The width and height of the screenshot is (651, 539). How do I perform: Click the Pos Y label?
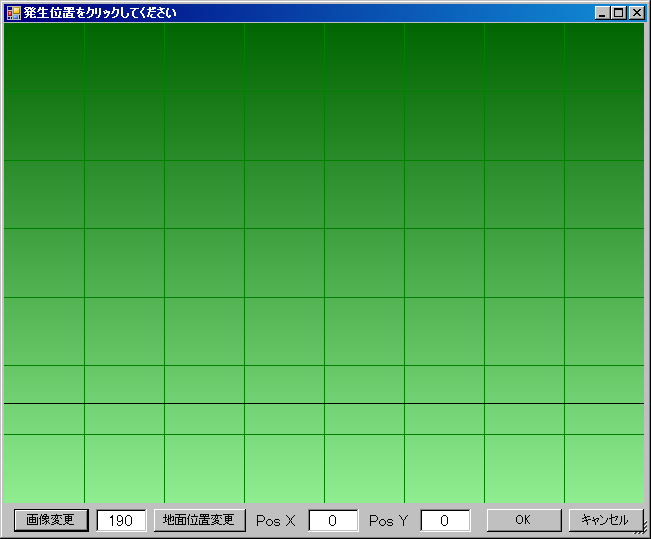pyautogui.click(x=389, y=520)
